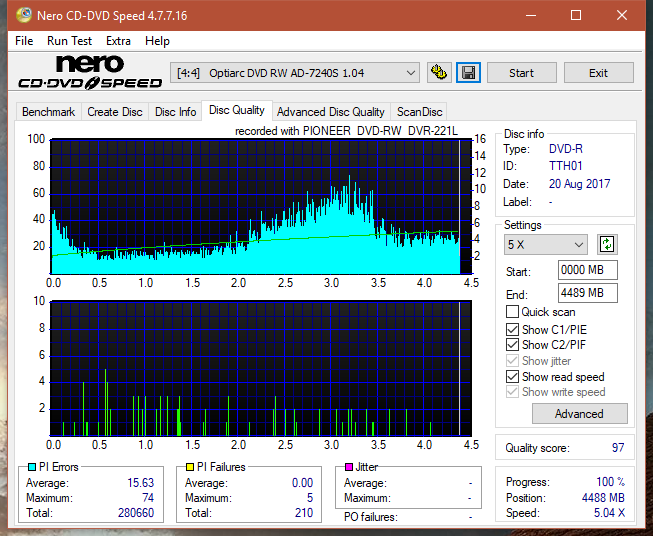The width and height of the screenshot is (653, 536).
Task: Click the disc date 20 Aug 2017
Action: click(x=579, y=184)
